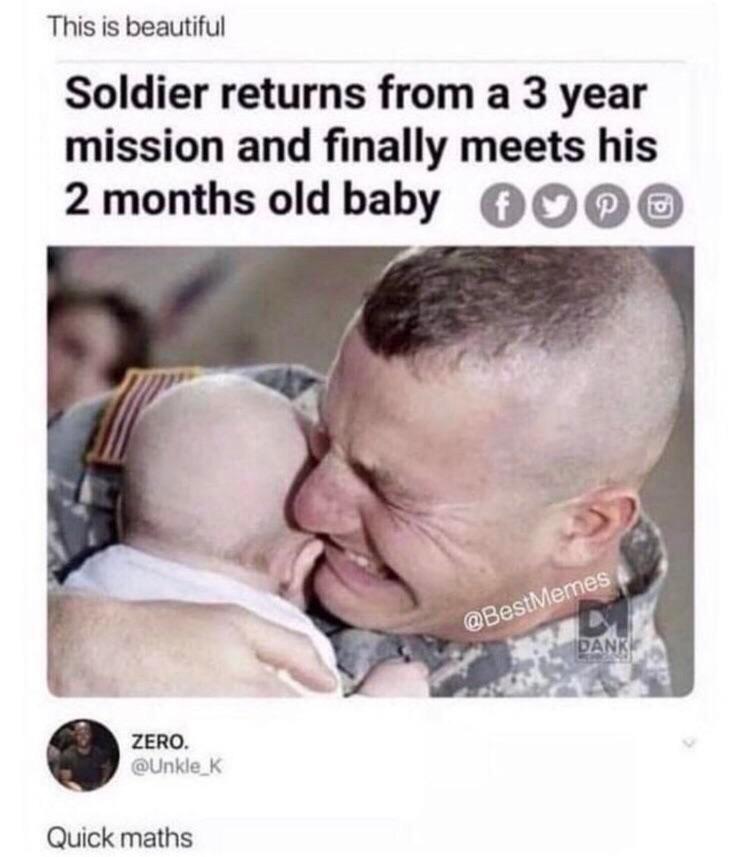The image size is (750, 857).
Task: Open the tweet options chevron
Action: coord(688,743)
